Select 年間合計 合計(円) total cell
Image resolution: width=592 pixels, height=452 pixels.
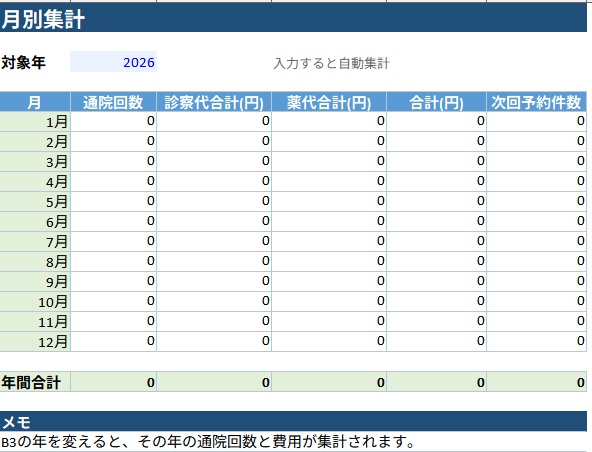[x=436, y=382]
